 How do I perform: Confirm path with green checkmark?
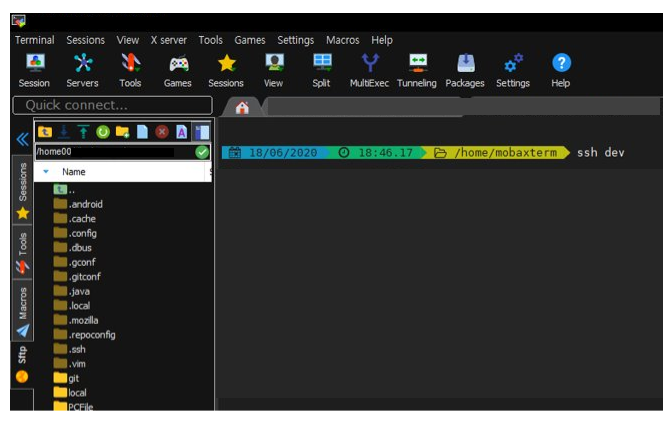202,152
